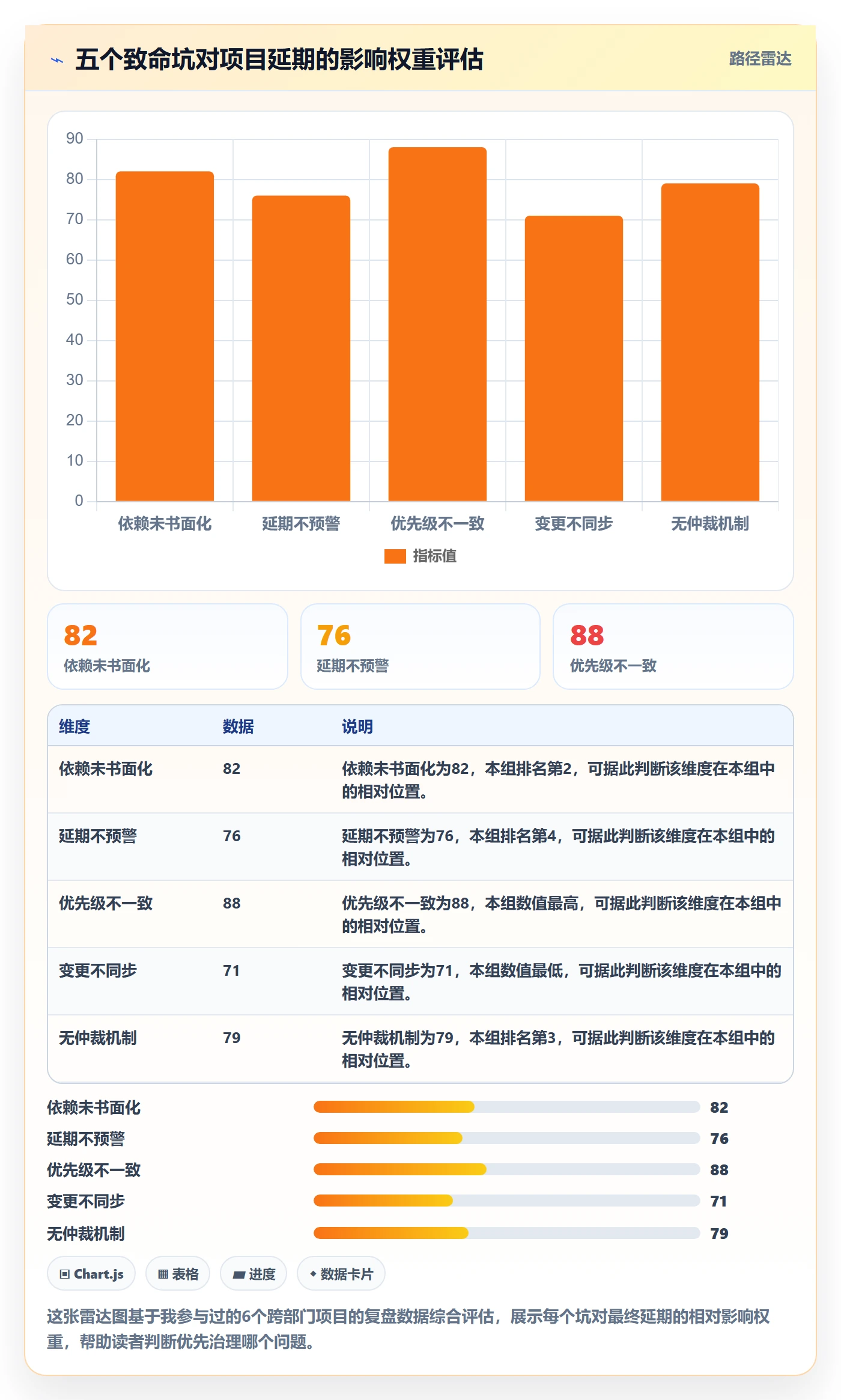The width and height of the screenshot is (841, 1400).
Task: Select the 变更不同步 table row name
Action: (x=98, y=970)
